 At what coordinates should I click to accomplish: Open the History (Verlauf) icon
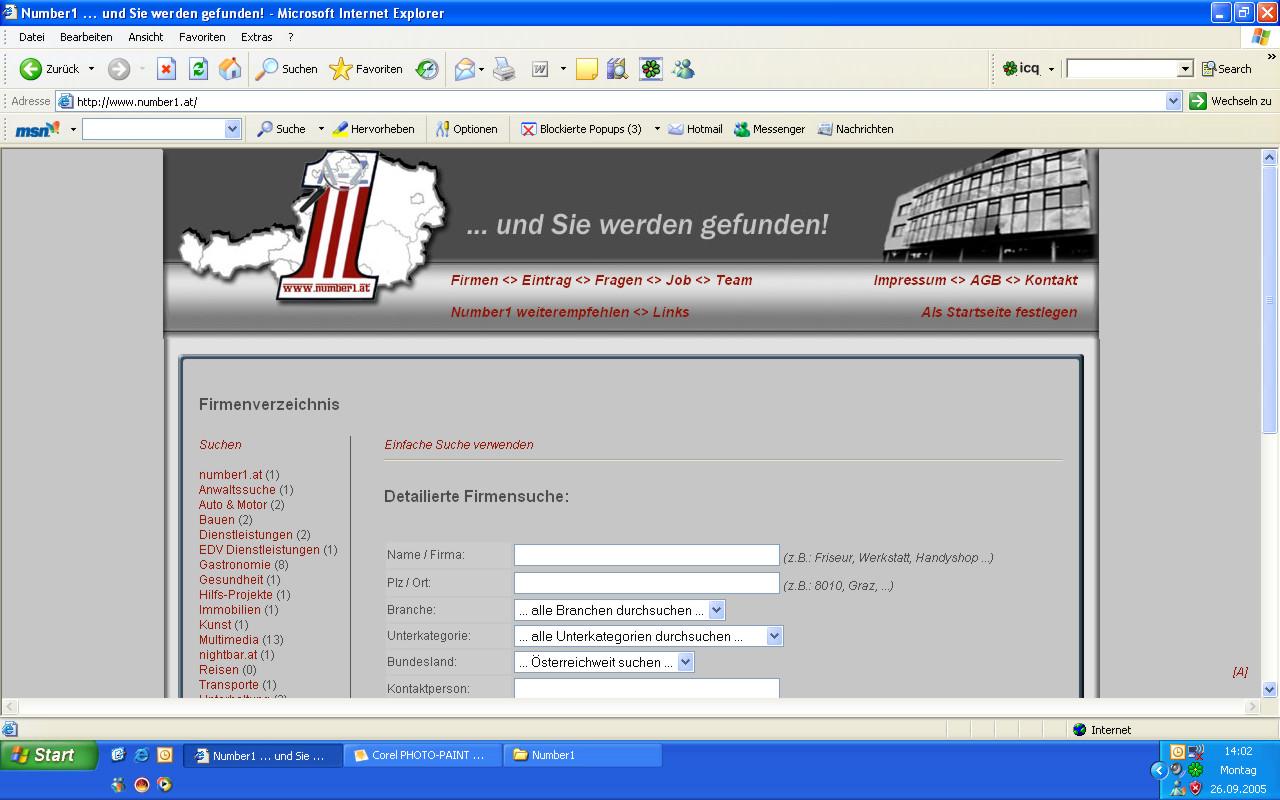coord(427,69)
